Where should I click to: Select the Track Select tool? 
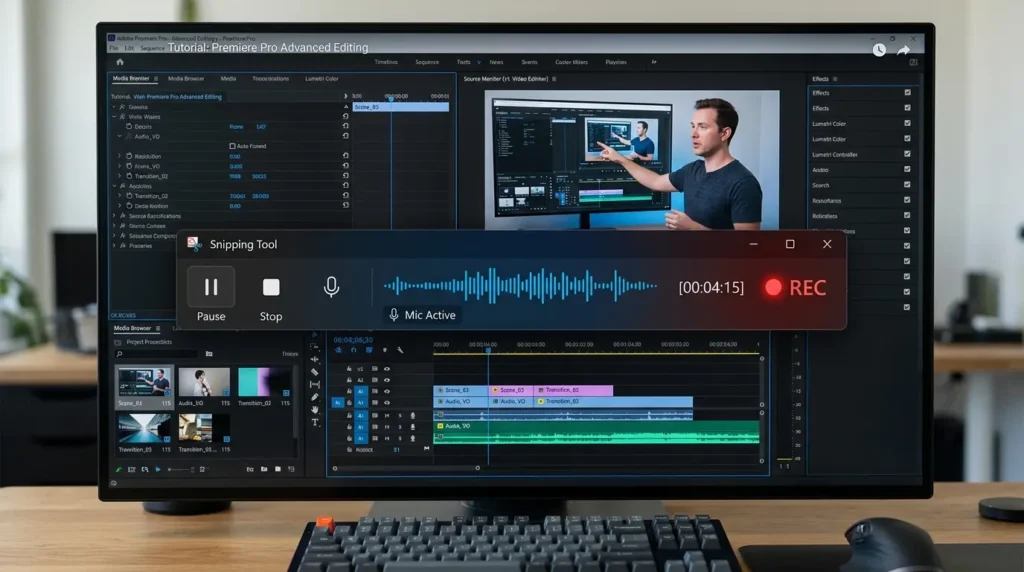(315, 347)
